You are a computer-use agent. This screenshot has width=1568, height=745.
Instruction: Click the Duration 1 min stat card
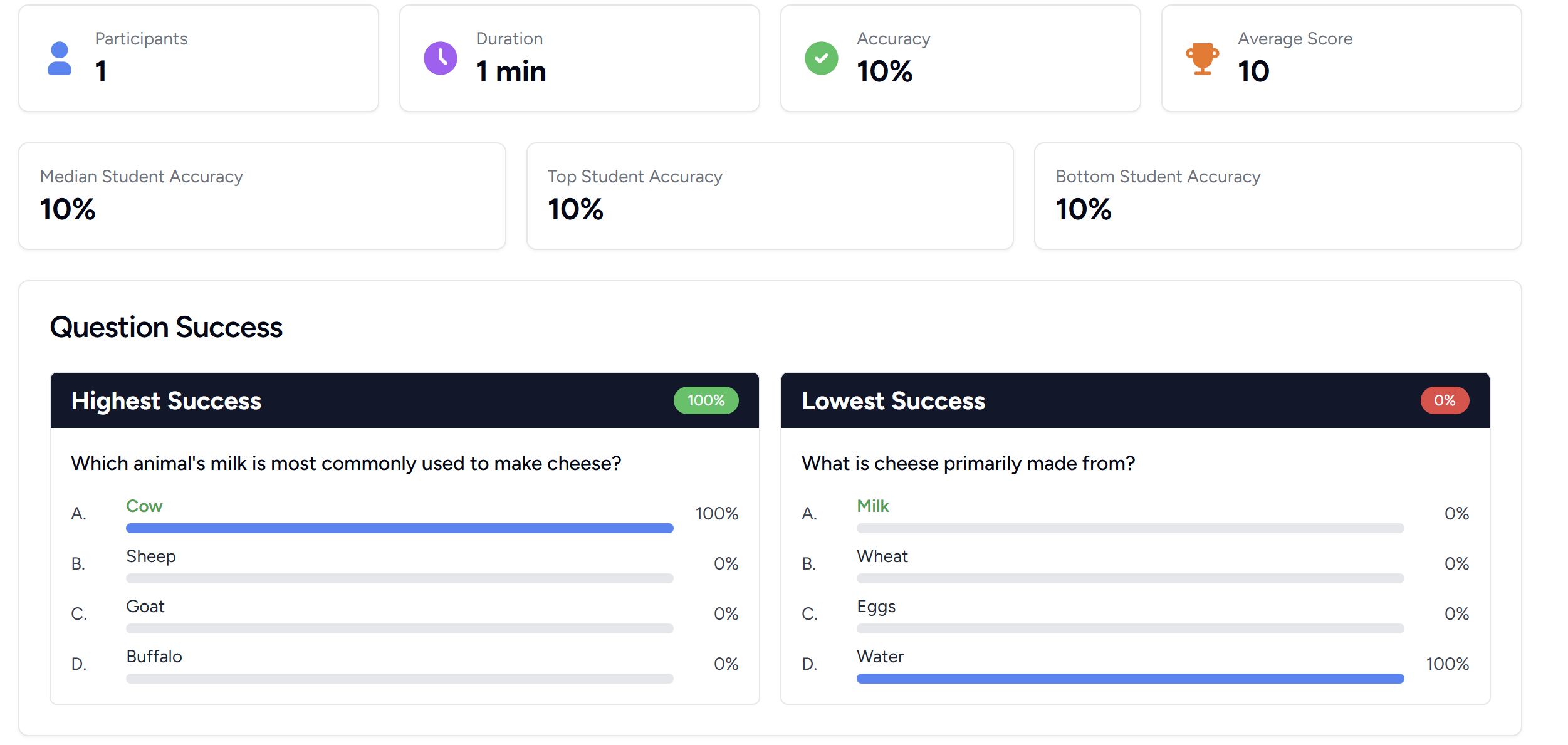point(578,58)
